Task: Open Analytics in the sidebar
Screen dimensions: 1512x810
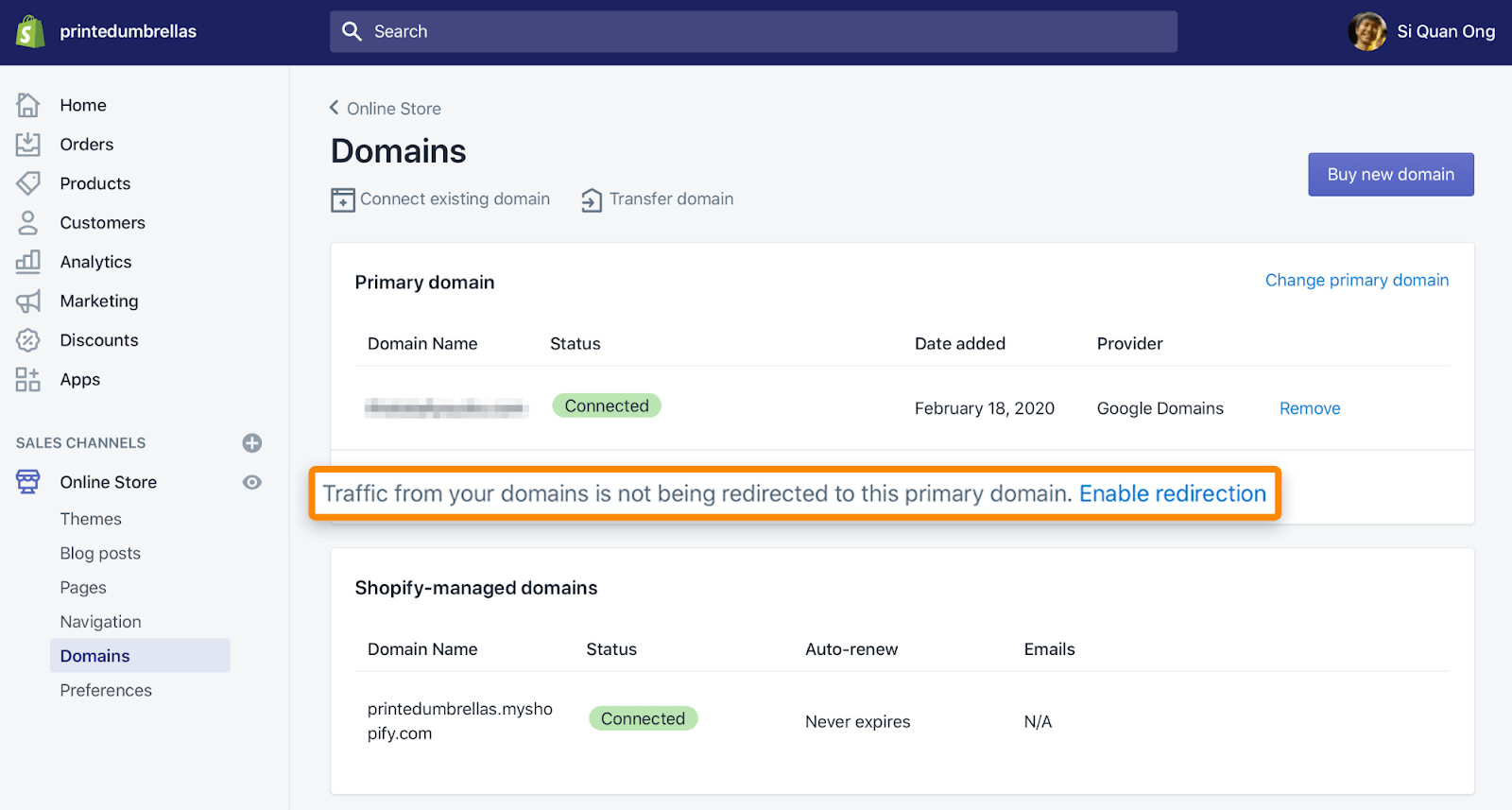Action: point(95,262)
